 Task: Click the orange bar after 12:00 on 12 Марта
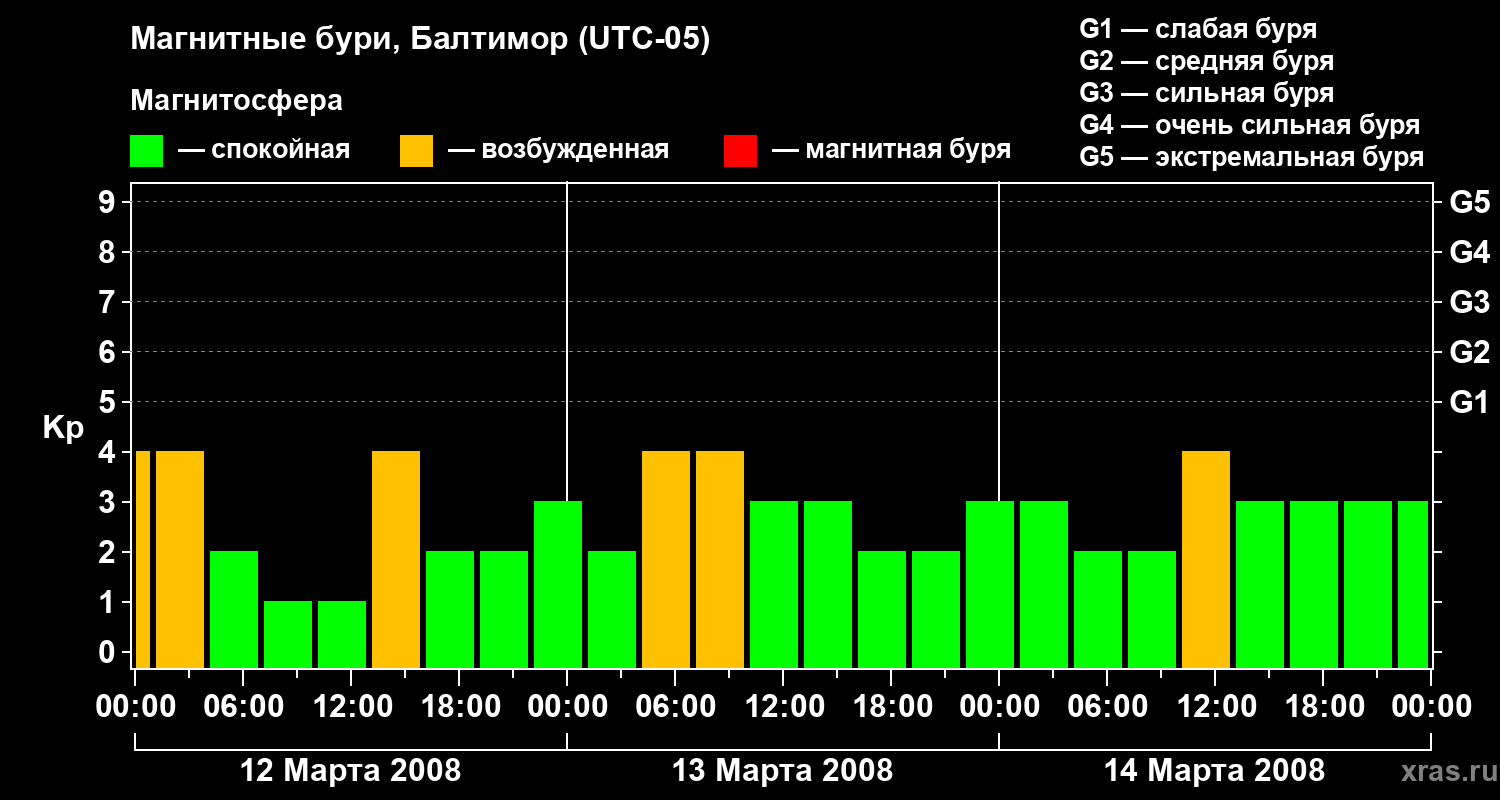click(396, 559)
